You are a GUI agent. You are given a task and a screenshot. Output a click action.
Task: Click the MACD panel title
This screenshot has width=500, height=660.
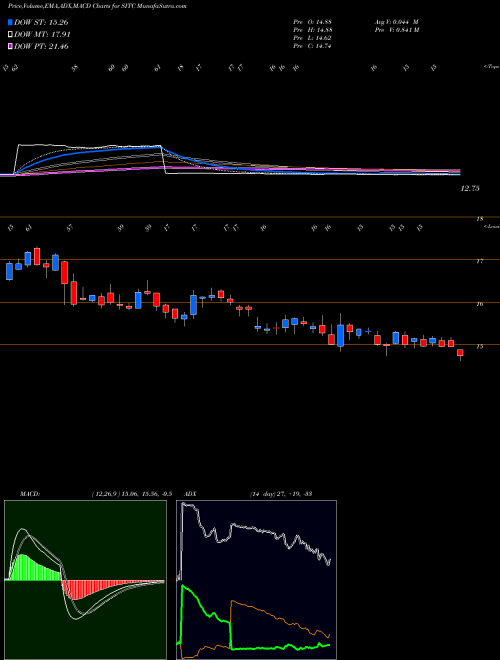(x=29, y=494)
